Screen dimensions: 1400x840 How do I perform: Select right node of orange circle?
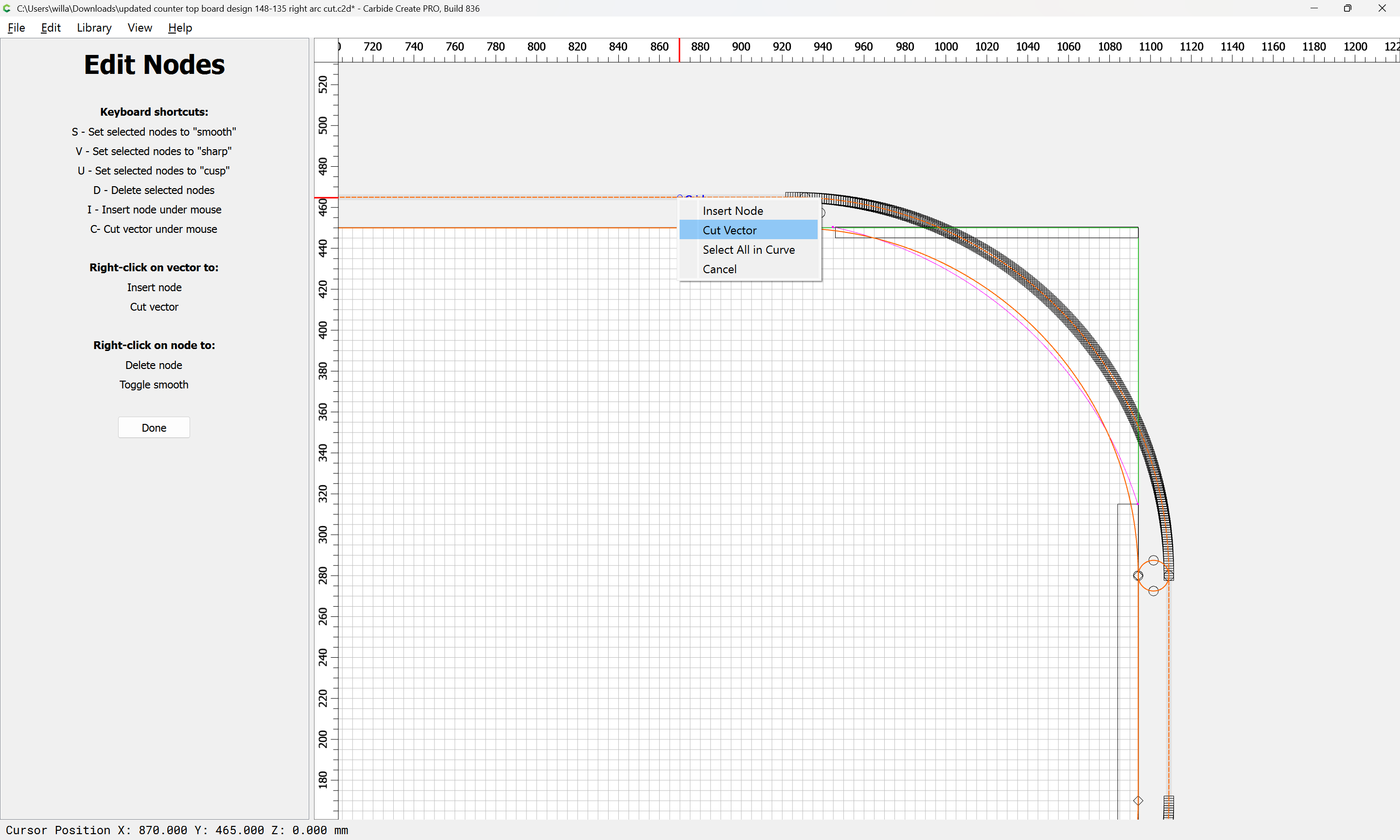pyautogui.click(x=1169, y=576)
